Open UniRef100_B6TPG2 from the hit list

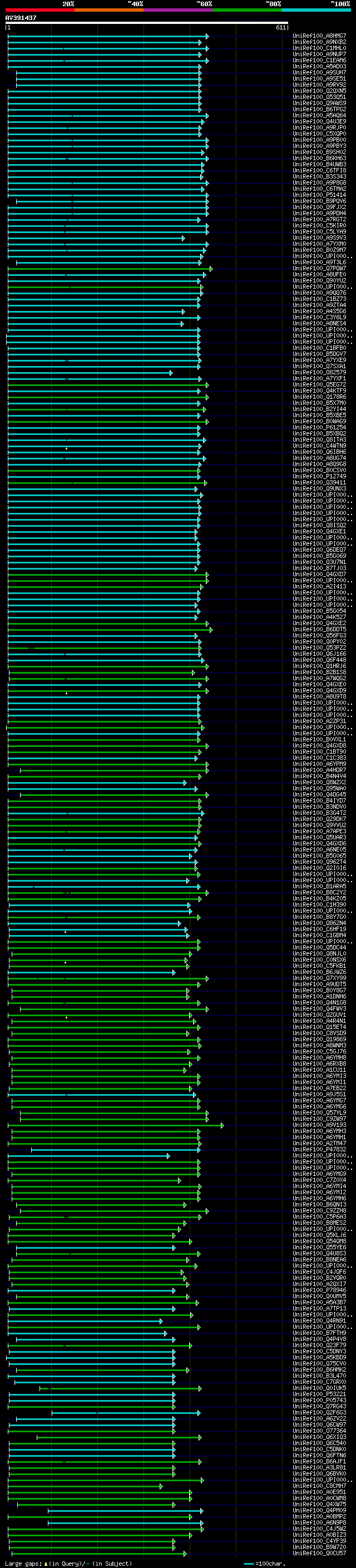(319, 109)
